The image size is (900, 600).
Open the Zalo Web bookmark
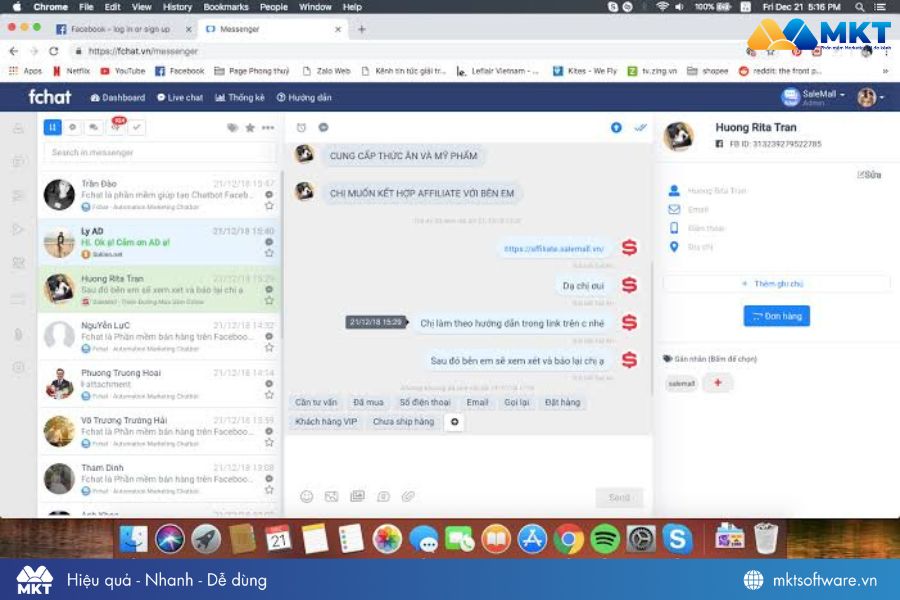[327, 71]
